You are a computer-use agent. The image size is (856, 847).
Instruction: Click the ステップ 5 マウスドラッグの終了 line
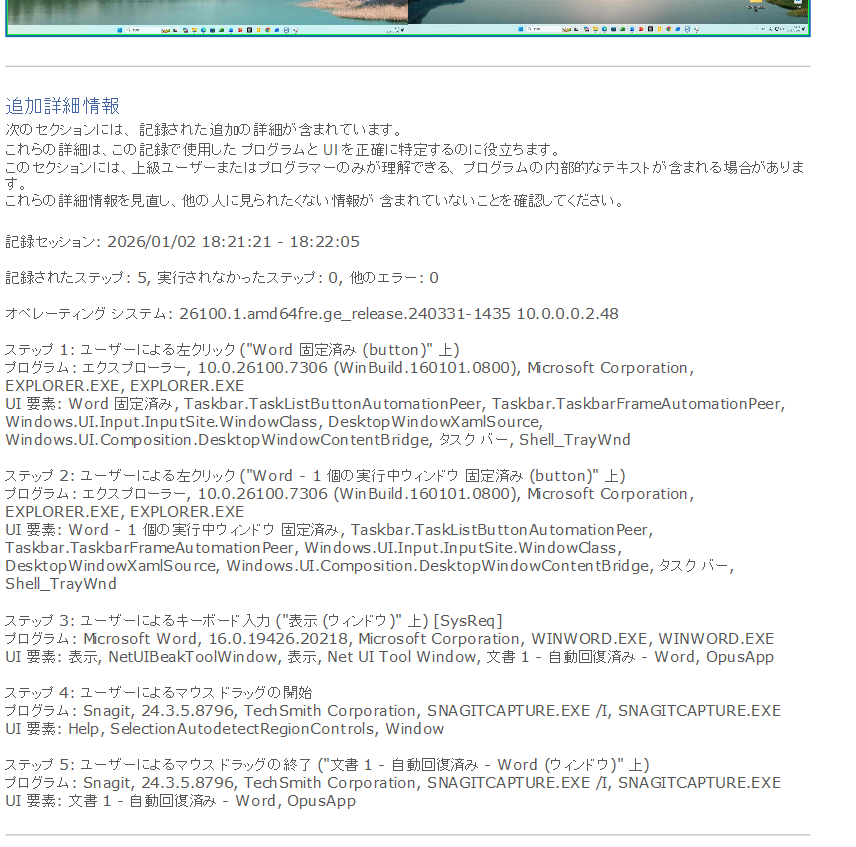click(x=326, y=765)
